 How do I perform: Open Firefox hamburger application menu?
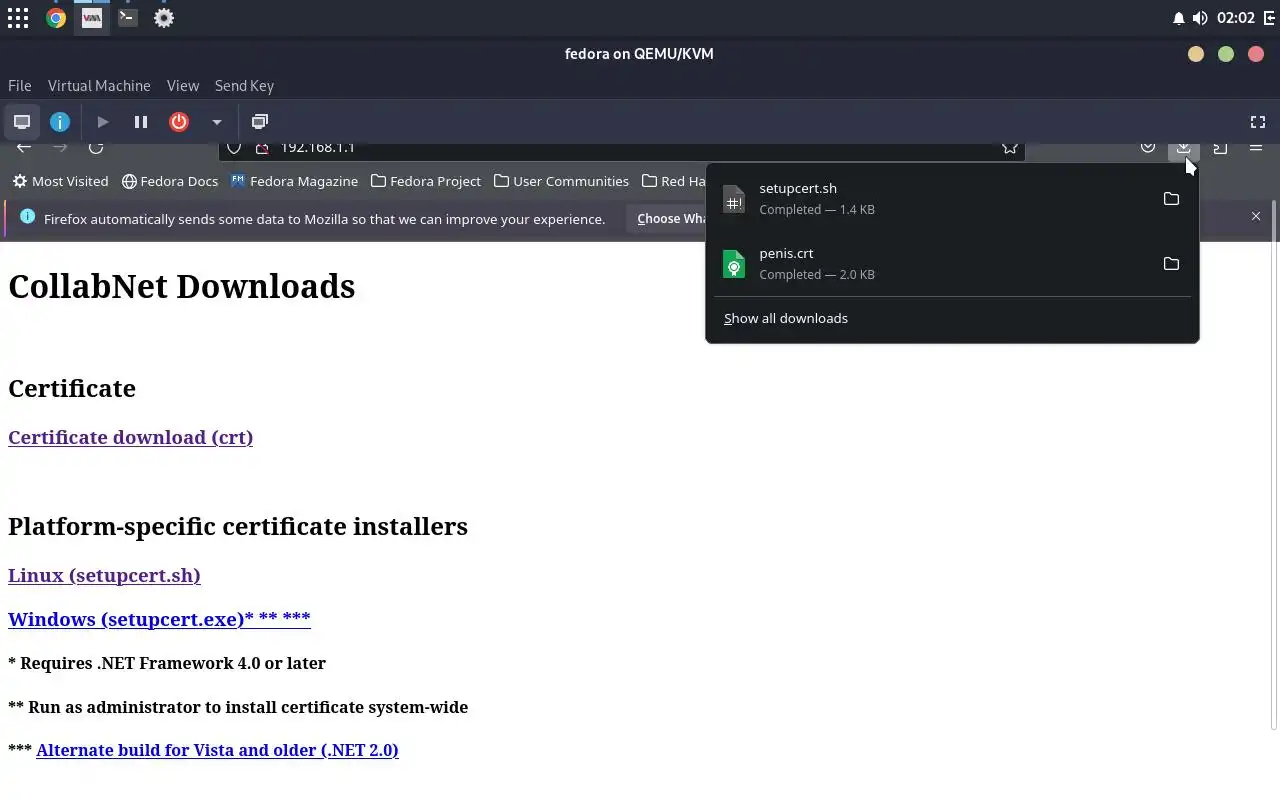click(x=1256, y=148)
